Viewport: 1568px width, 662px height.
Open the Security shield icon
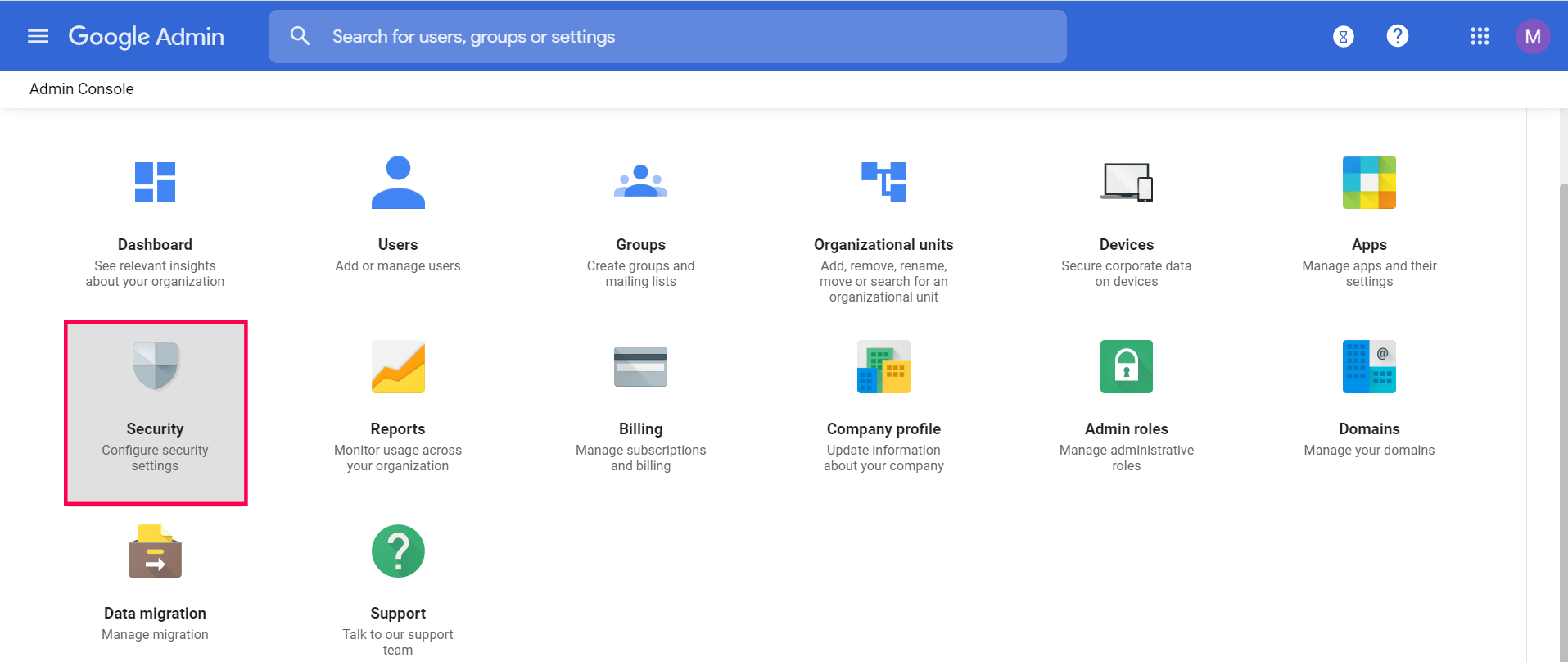click(155, 366)
